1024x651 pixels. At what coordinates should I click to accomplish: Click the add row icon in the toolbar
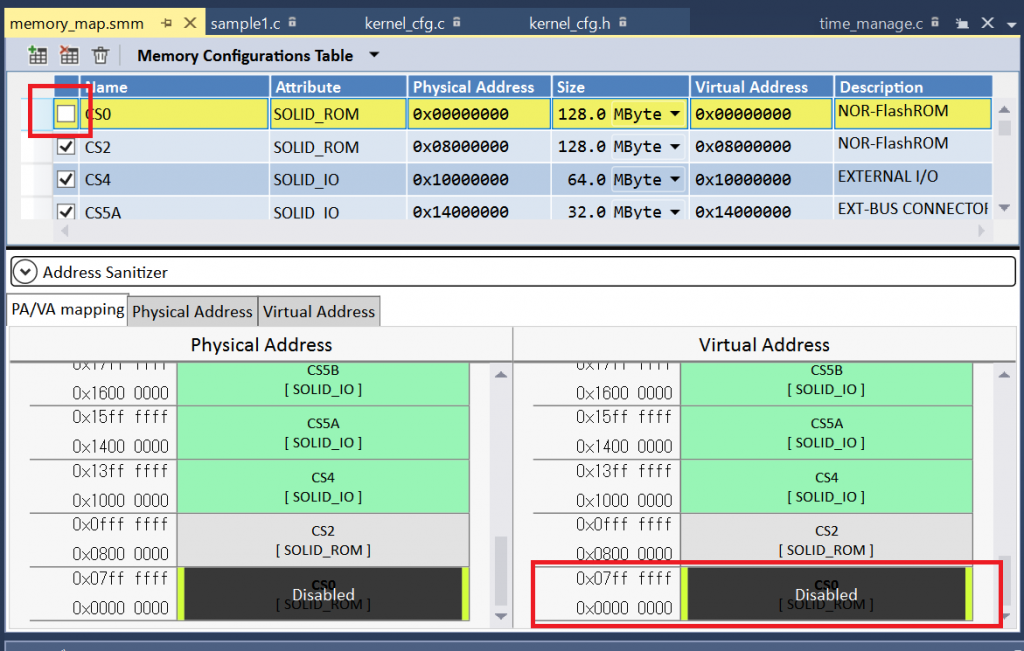38,56
